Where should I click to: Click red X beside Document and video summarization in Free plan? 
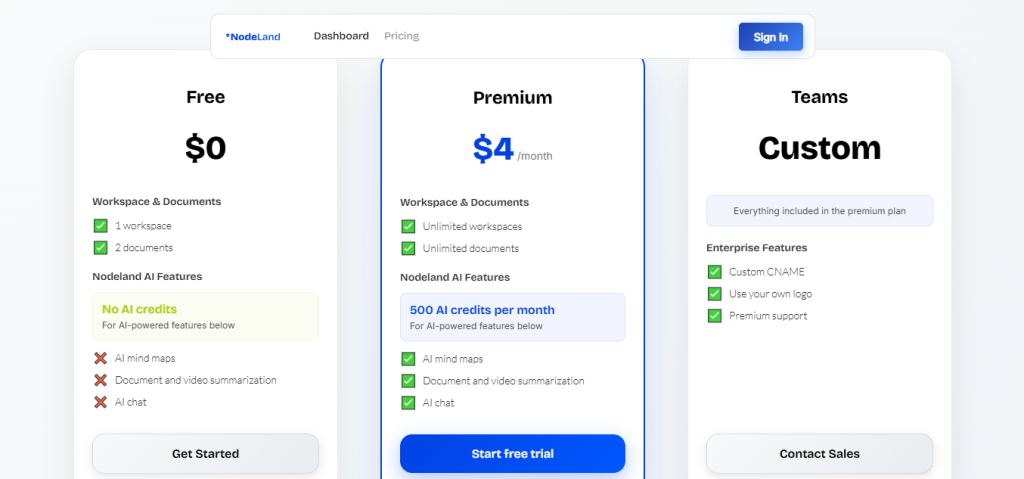[x=100, y=380]
